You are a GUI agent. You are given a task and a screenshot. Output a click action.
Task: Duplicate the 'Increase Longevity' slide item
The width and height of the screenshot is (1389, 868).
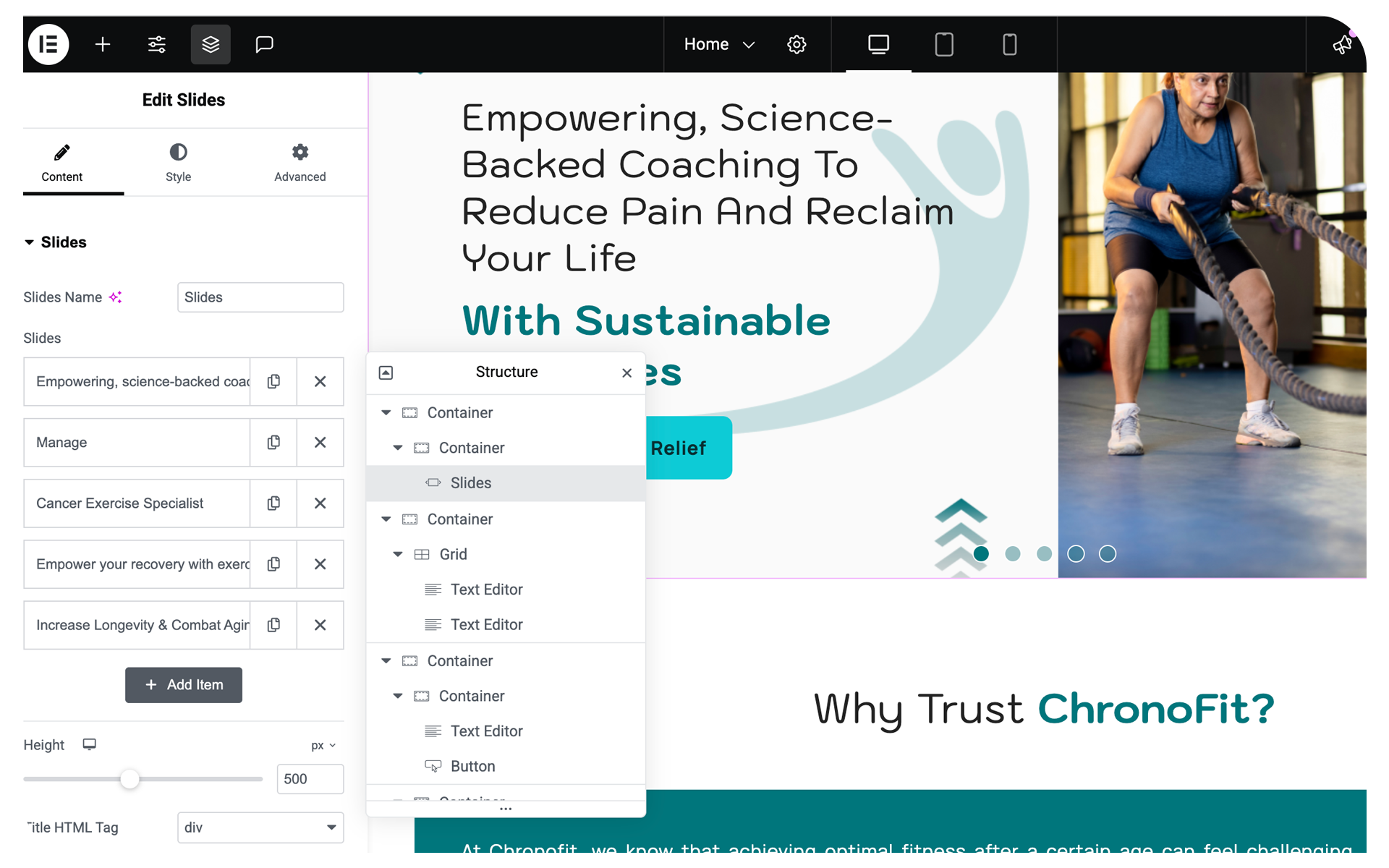tap(273, 624)
